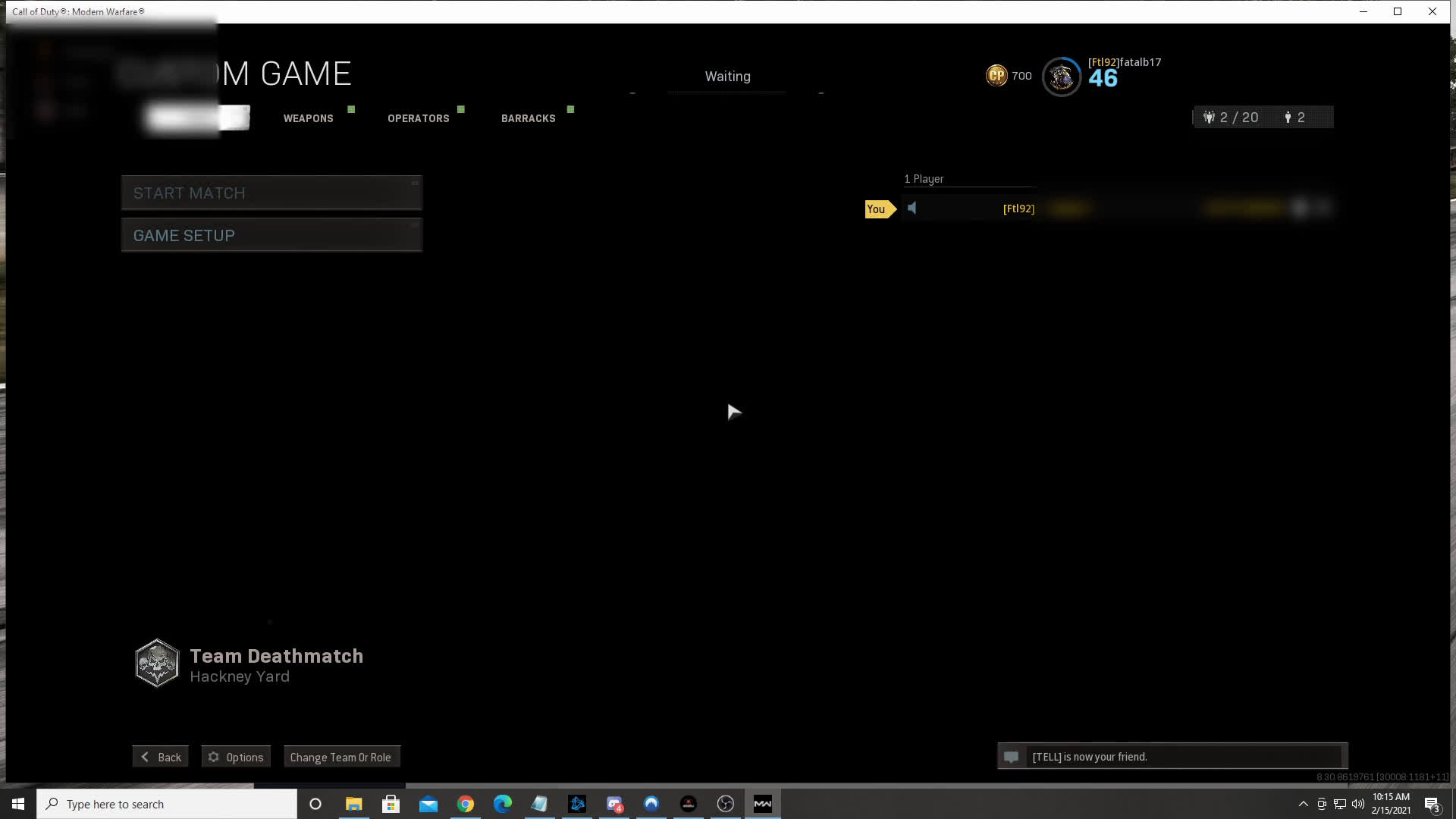
Task: Open OBS Studio from the taskbar
Action: [x=726, y=804]
